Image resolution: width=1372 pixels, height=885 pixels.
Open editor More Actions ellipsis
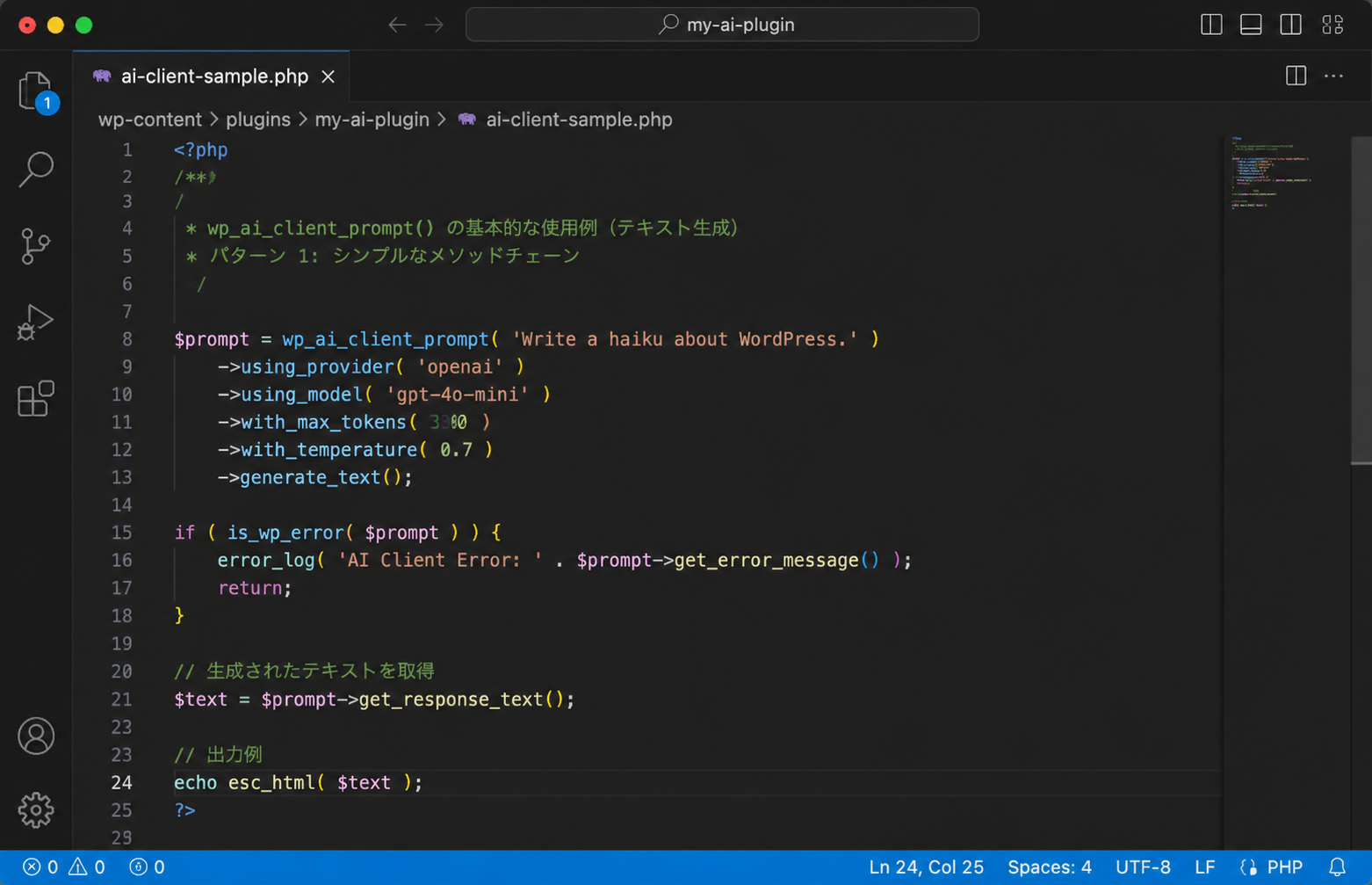click(1333, 76)
